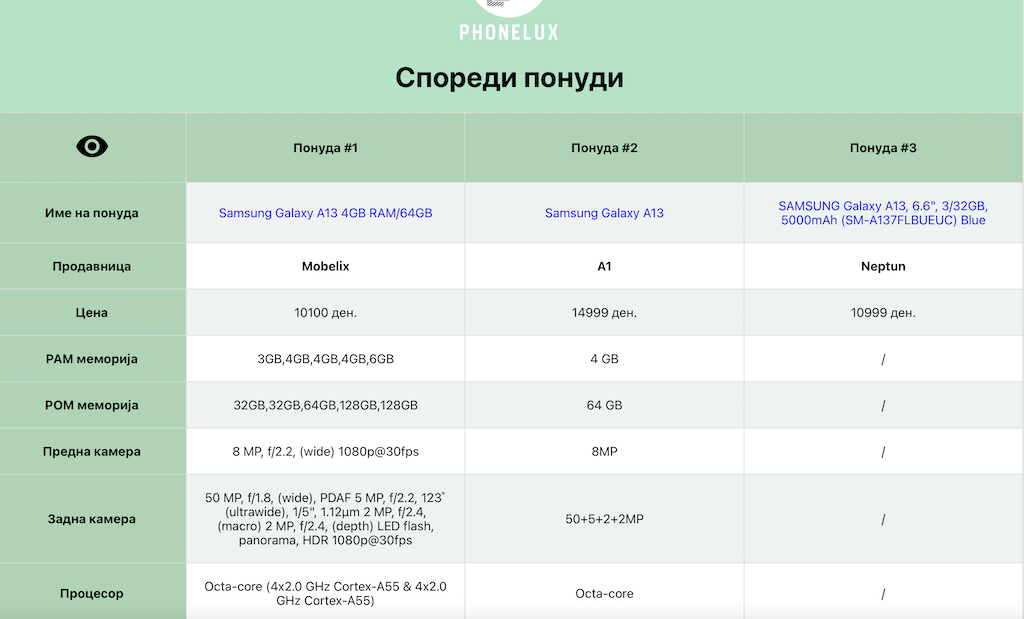Click the 10100 ден. price
The image size is (1024, 619).
point(325,313)
